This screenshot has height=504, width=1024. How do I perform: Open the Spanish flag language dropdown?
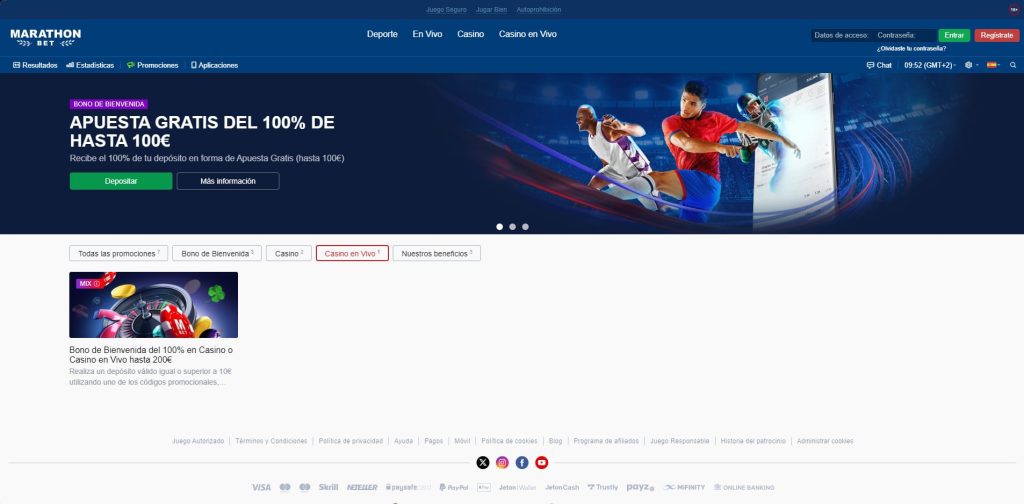(993, 65)
